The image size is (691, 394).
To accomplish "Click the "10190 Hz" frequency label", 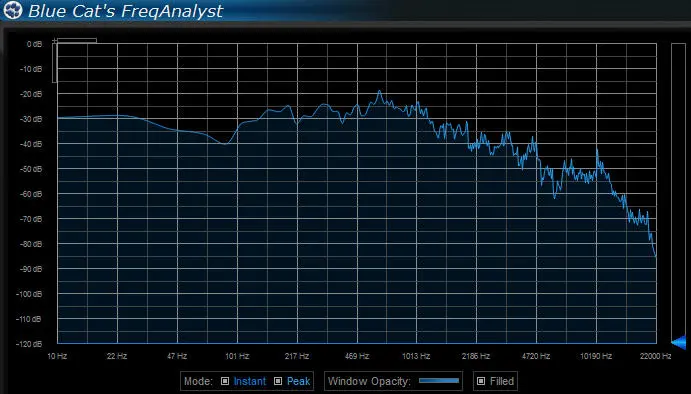I will tap(596, 356).
